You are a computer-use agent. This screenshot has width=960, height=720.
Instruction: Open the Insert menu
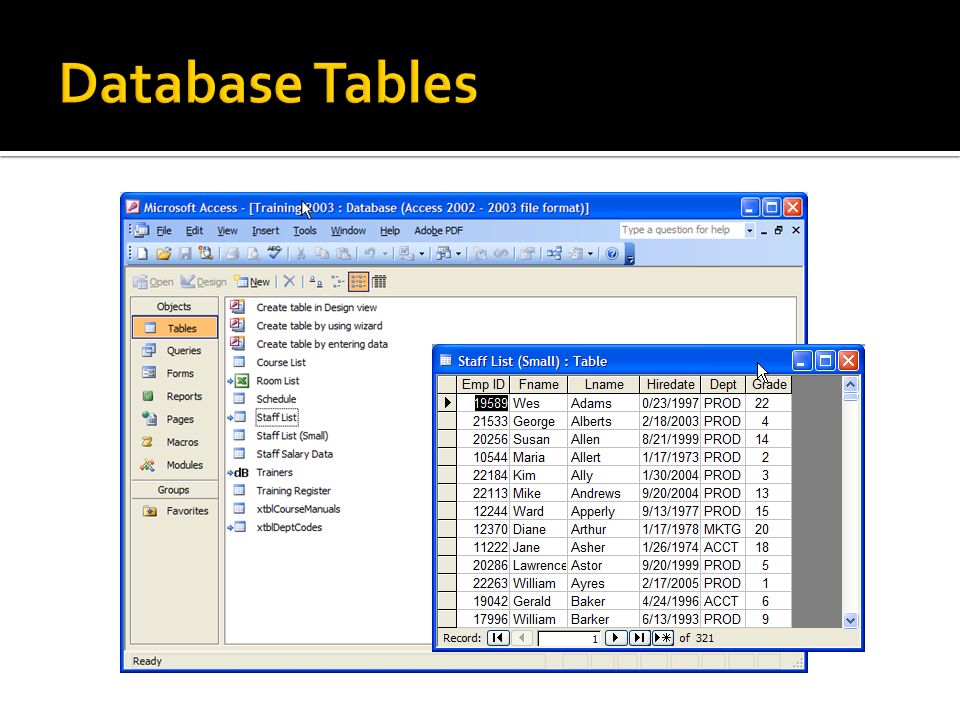[265, 231]
